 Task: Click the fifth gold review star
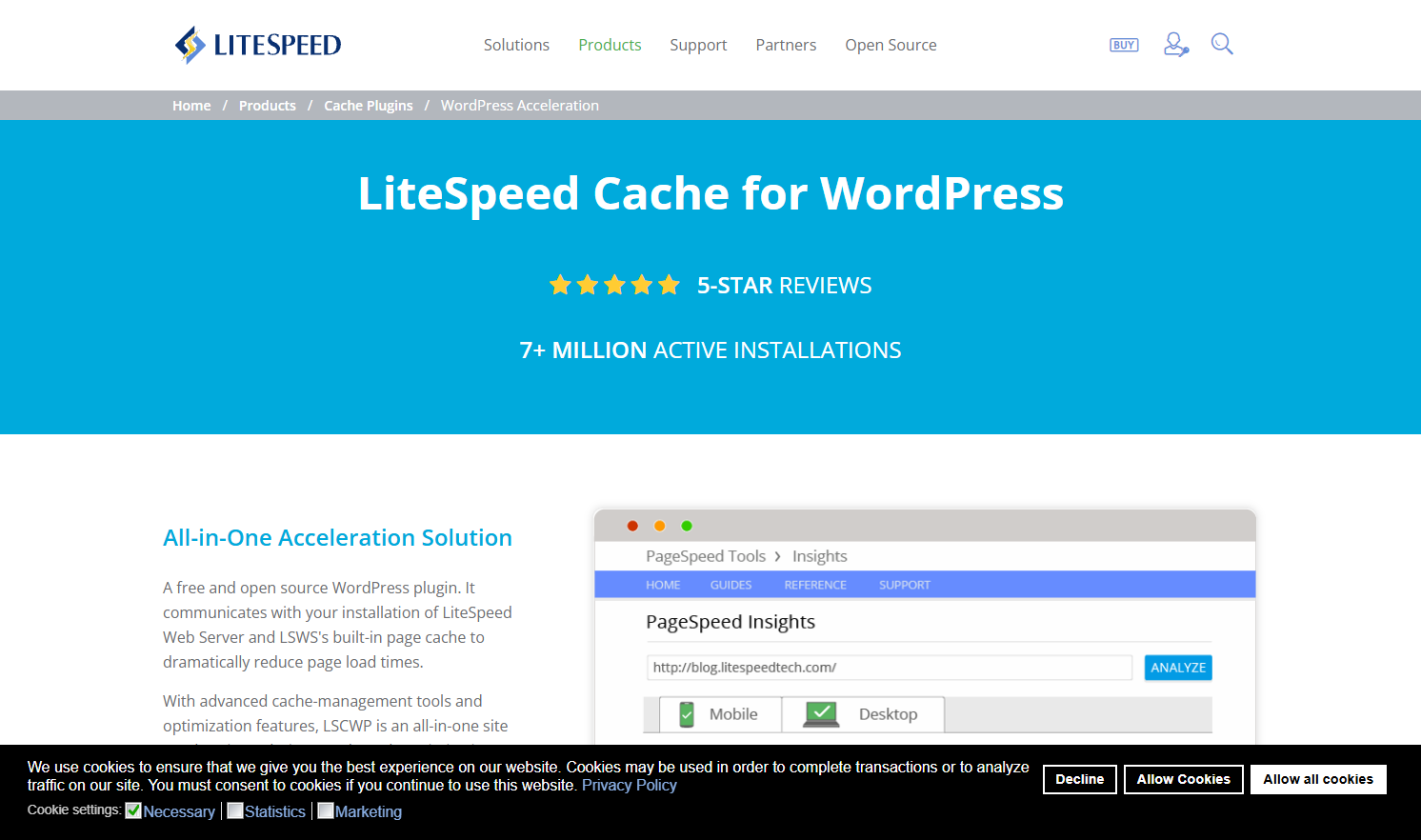coord(669,285)
